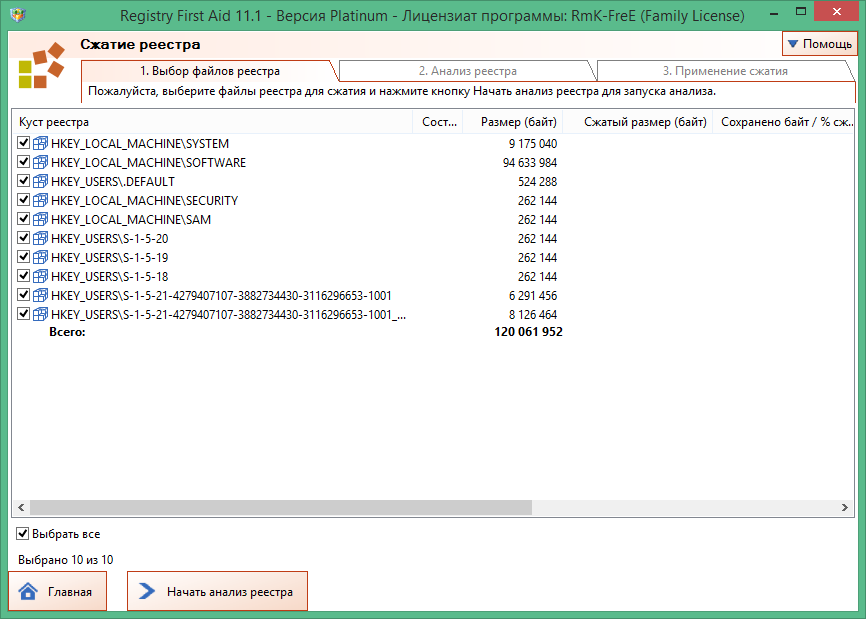Click the app shield icon in title bar

(x=18, y=14)
